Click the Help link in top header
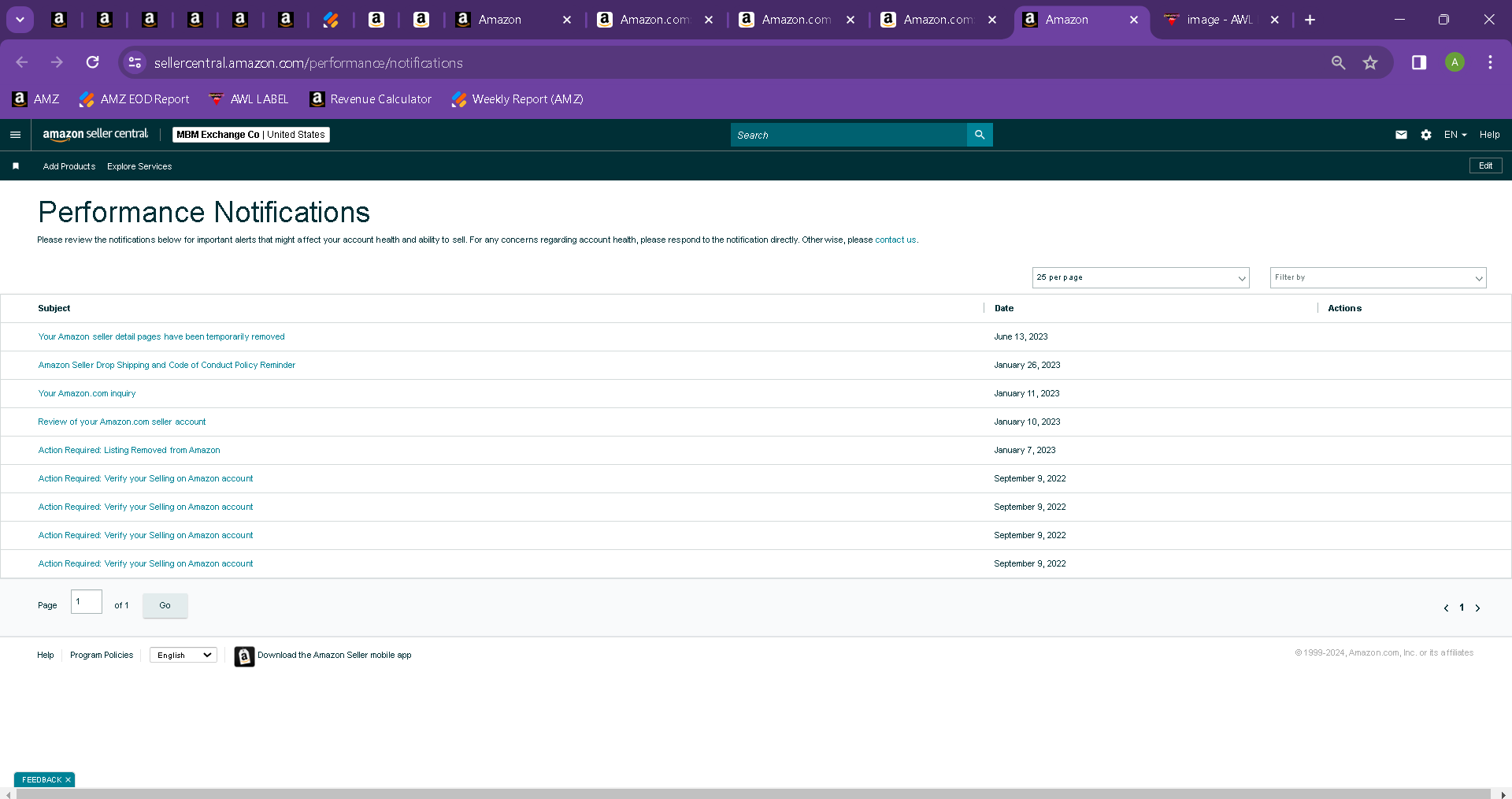This screenshot has width=1512, height=799. pos(1489,135)
